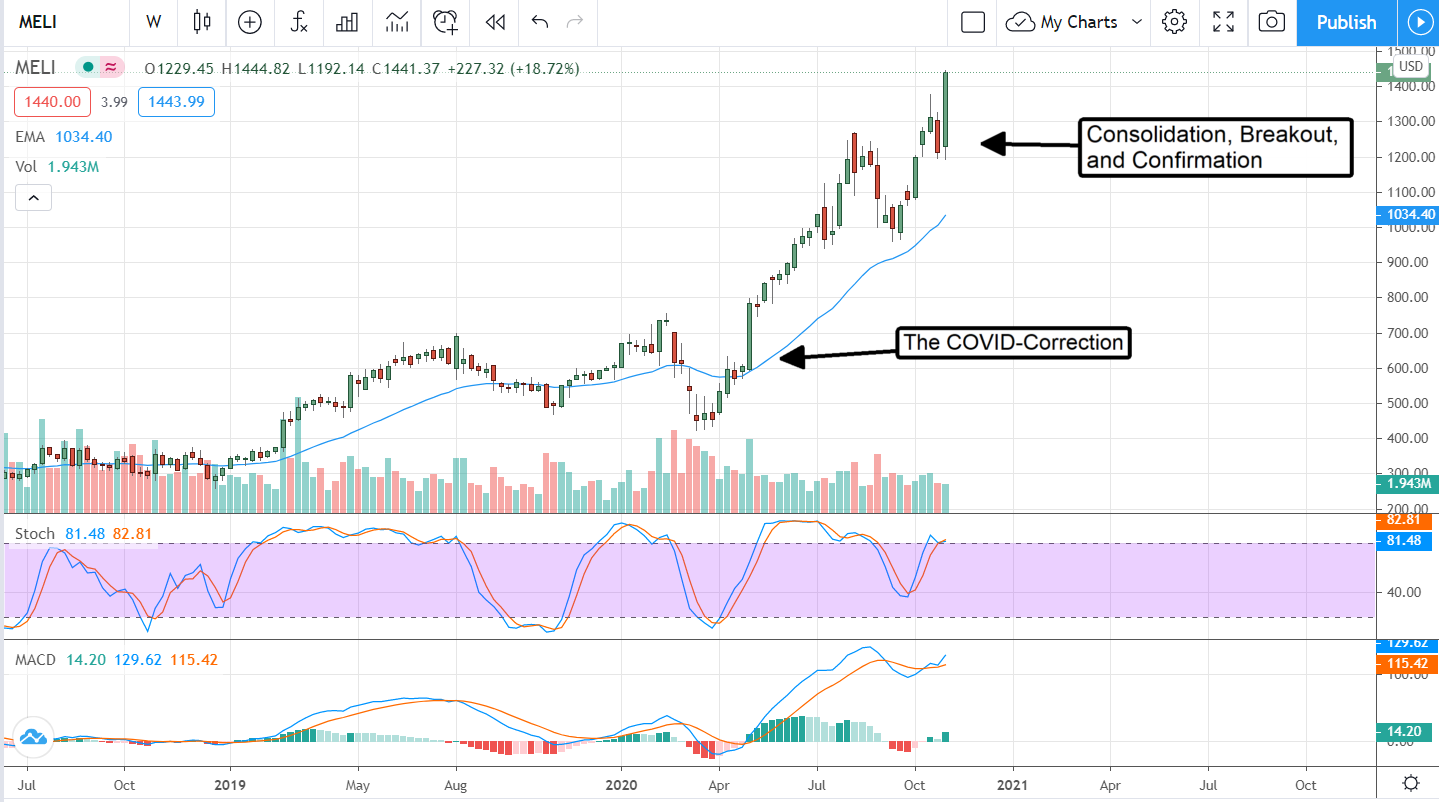Select the MACD indicator legend label
This screenshot has height=802, width=1439.
(x=35, y=660)
